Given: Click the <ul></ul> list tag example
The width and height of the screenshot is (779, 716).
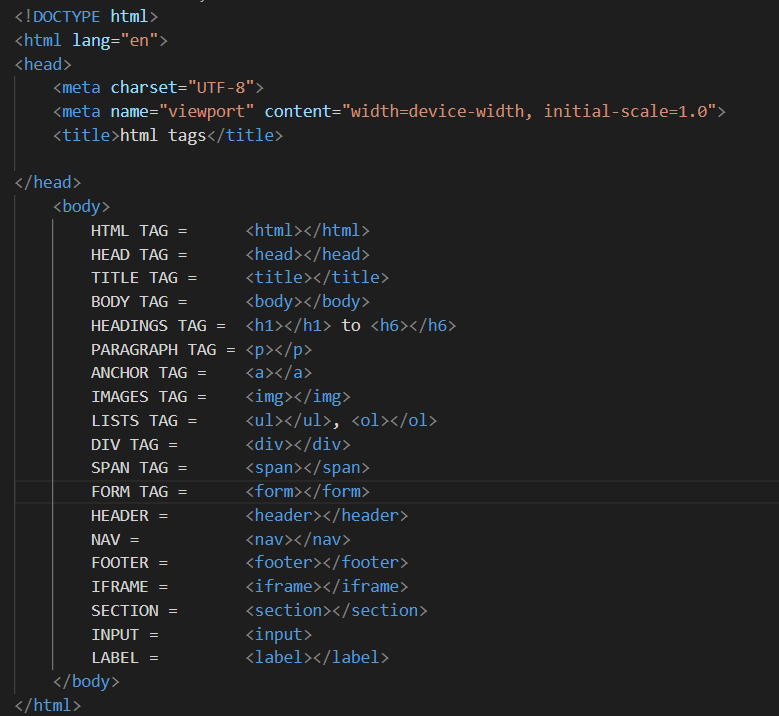Looking at the screenshot, I should (288, 421).
